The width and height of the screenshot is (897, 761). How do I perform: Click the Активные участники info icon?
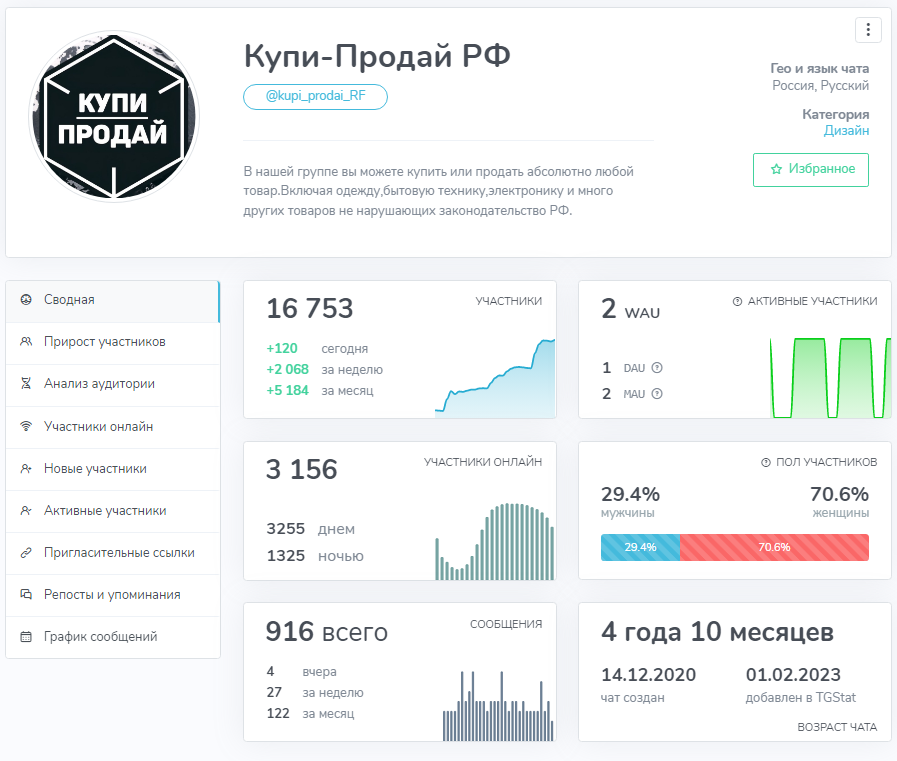pos(740,300)
